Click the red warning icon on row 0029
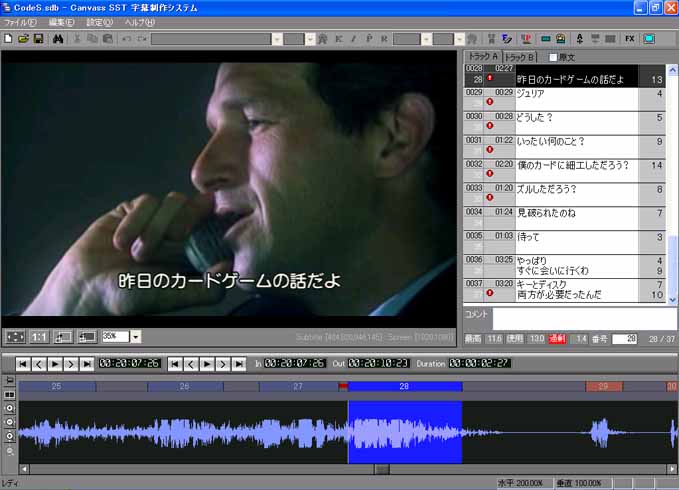The width and height of the screenshot is (679, 490). pos(490,102)
